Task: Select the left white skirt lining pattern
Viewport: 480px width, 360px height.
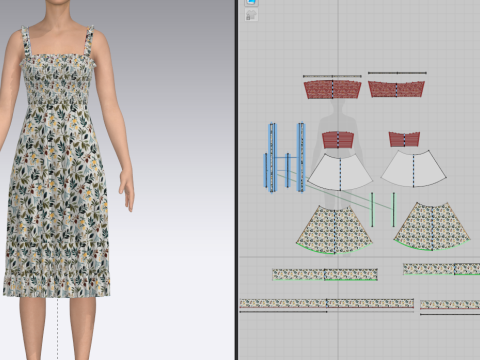Action: click(x=340, y=172)
